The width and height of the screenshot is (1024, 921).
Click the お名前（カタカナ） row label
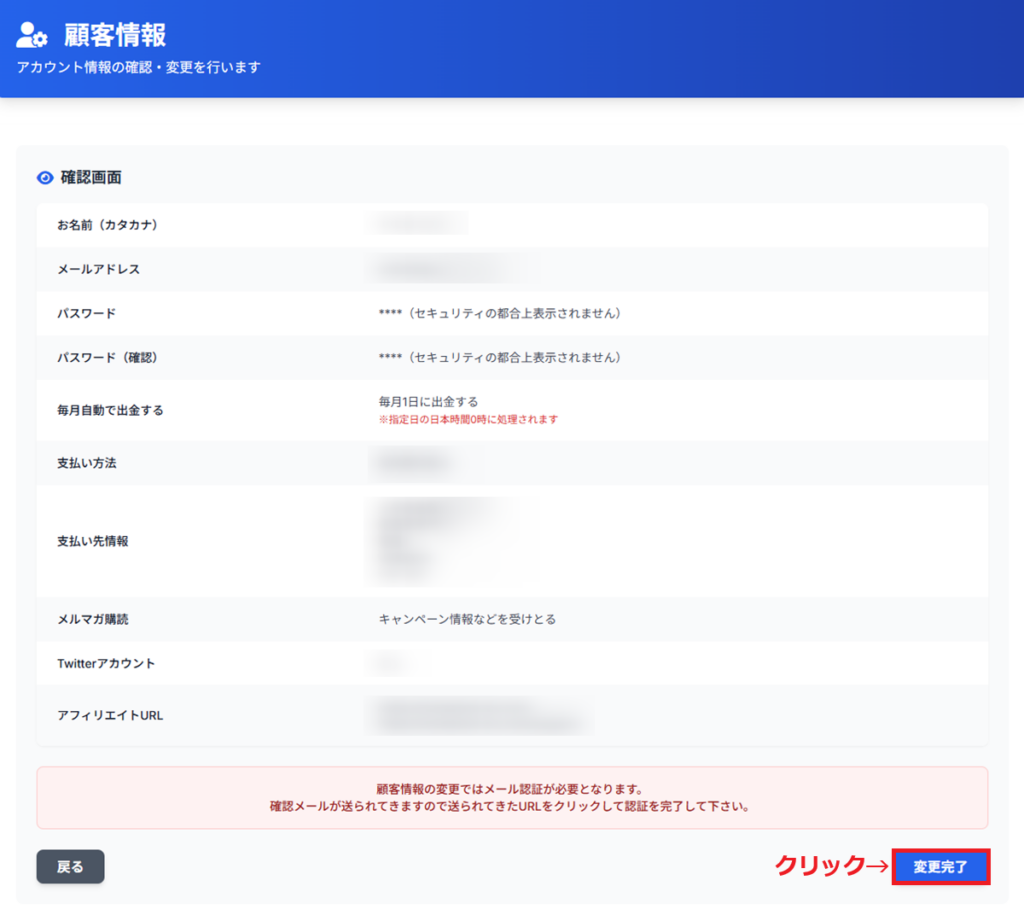pyautogui.click(x=107, y=225)
